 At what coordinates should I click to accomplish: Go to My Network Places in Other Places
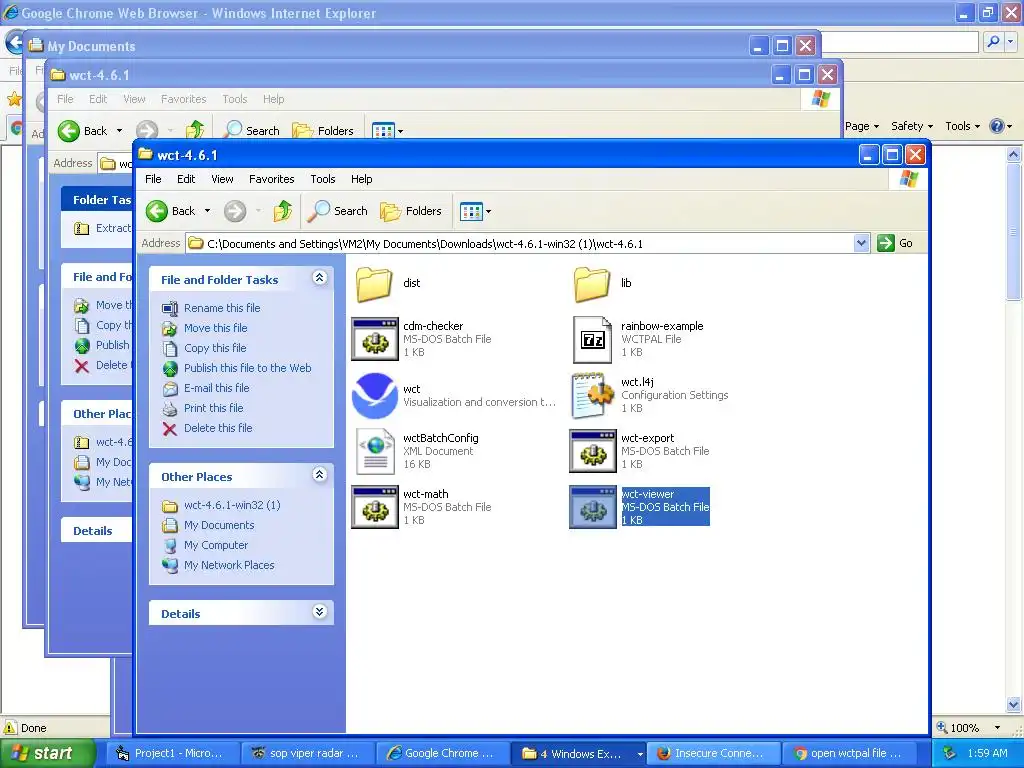tap(229, 566)
